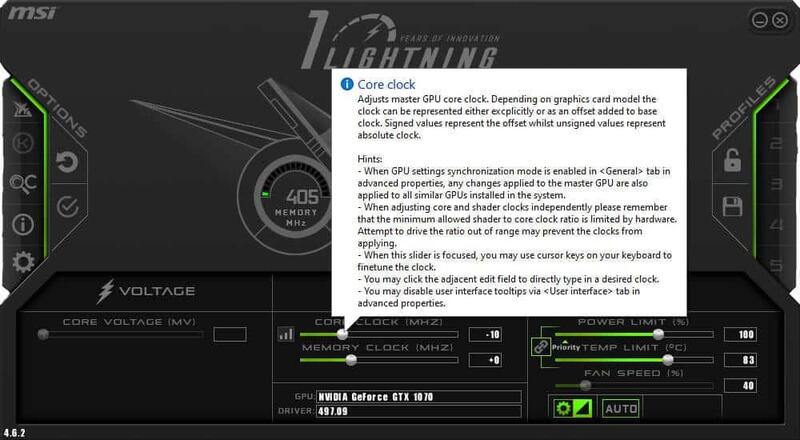The image size is (800, 440).
Task: Click the MSI dragon logo icon in options
Action: [23, 109]
